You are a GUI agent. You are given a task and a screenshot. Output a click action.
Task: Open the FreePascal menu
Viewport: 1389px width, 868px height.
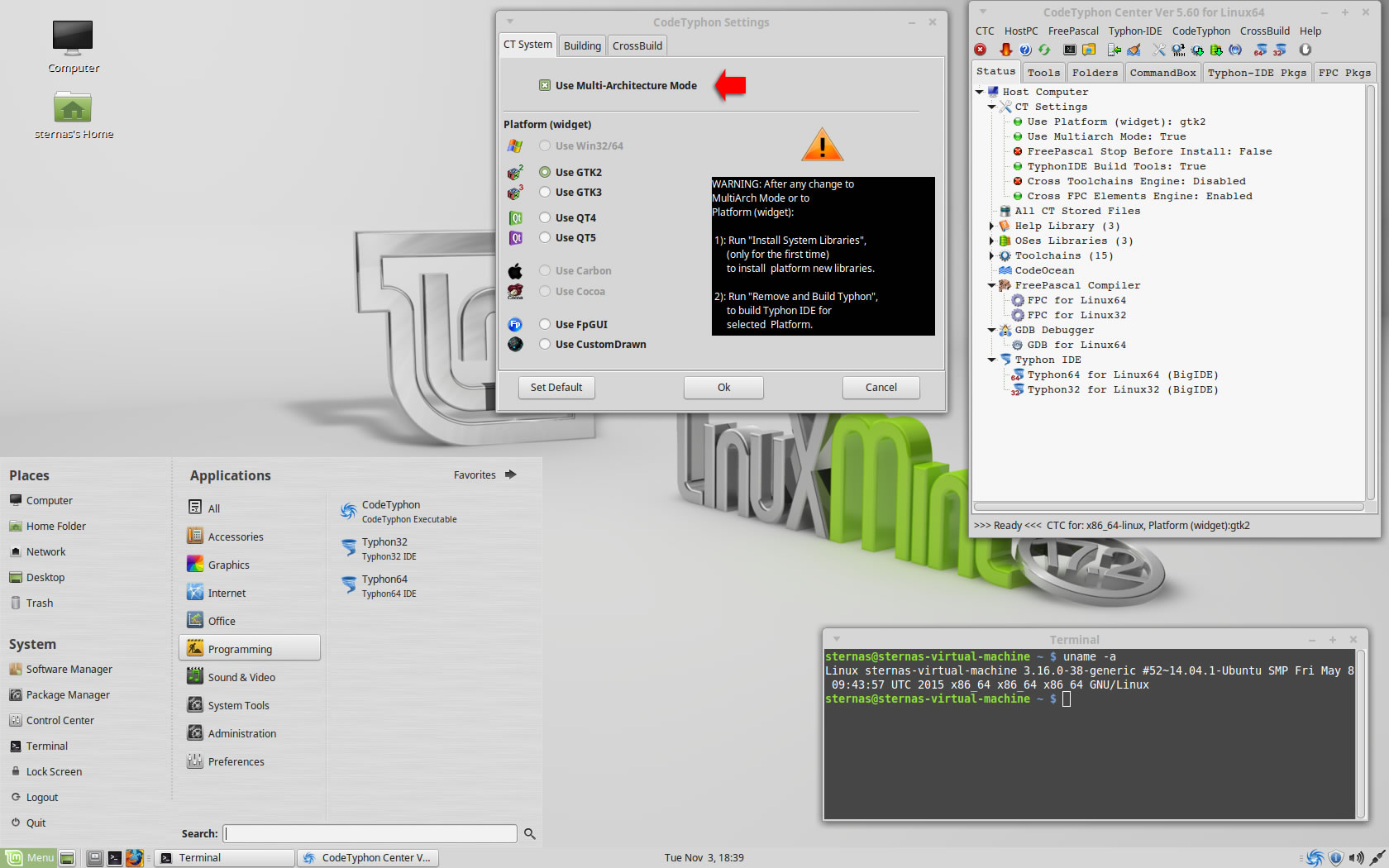pyautogui.click(x=1073, y=31)
